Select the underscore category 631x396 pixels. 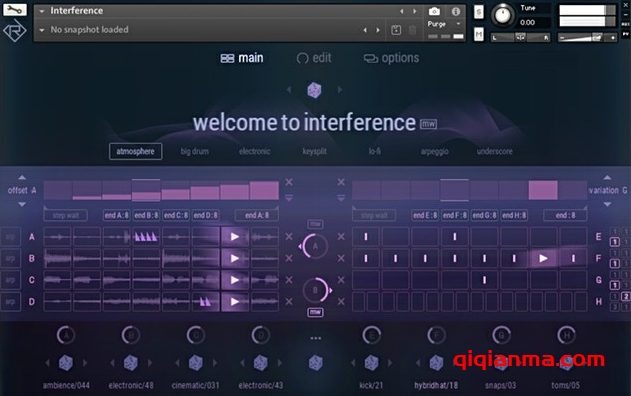495,151
